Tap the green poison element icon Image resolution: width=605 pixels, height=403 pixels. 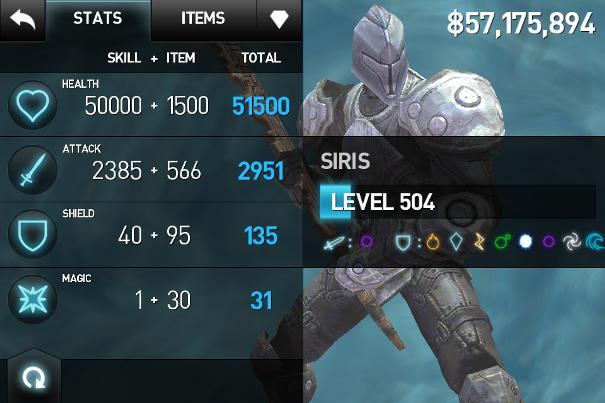click(x=502, y=242)
